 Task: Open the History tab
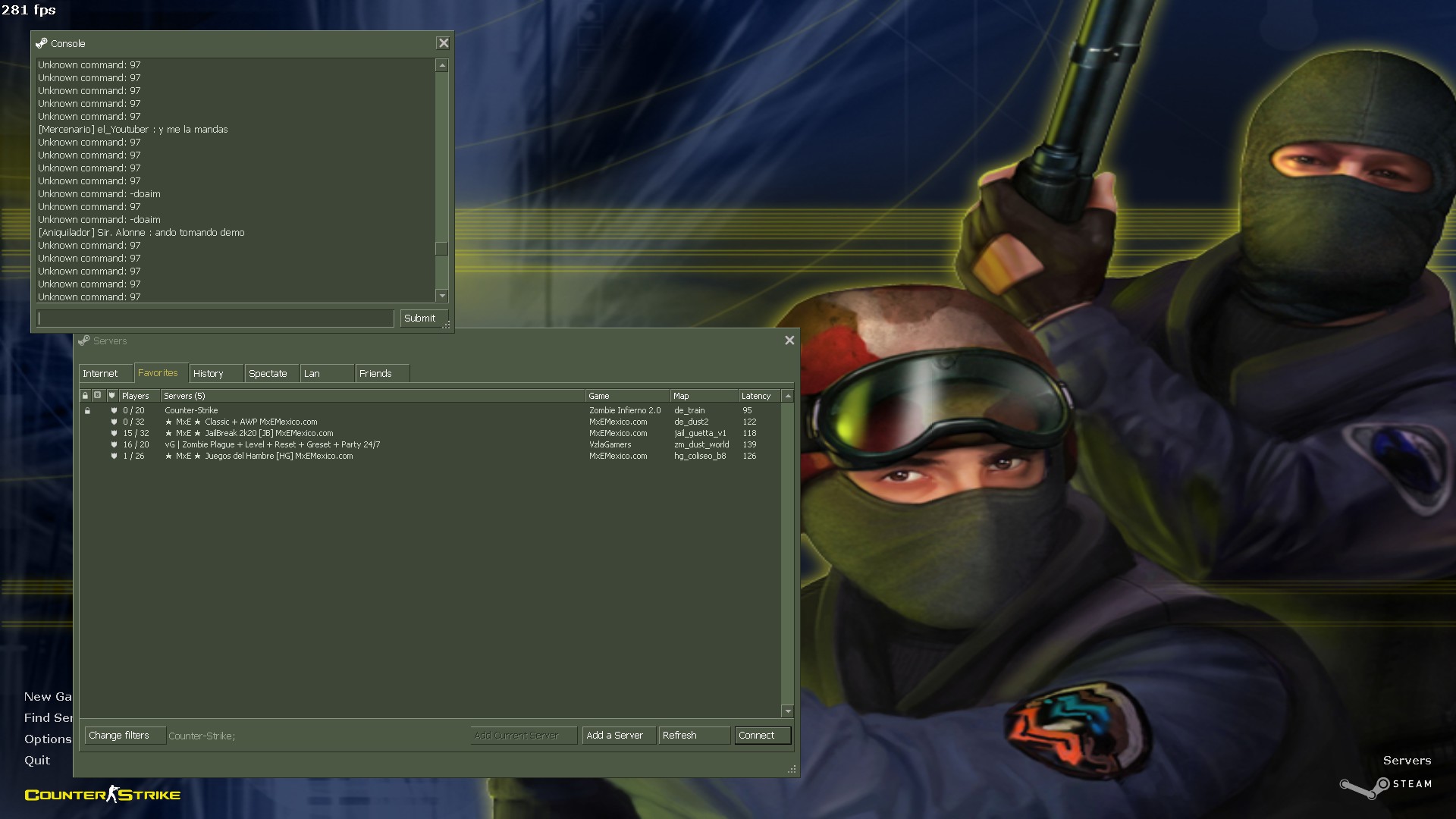click(x=216, y=373)
